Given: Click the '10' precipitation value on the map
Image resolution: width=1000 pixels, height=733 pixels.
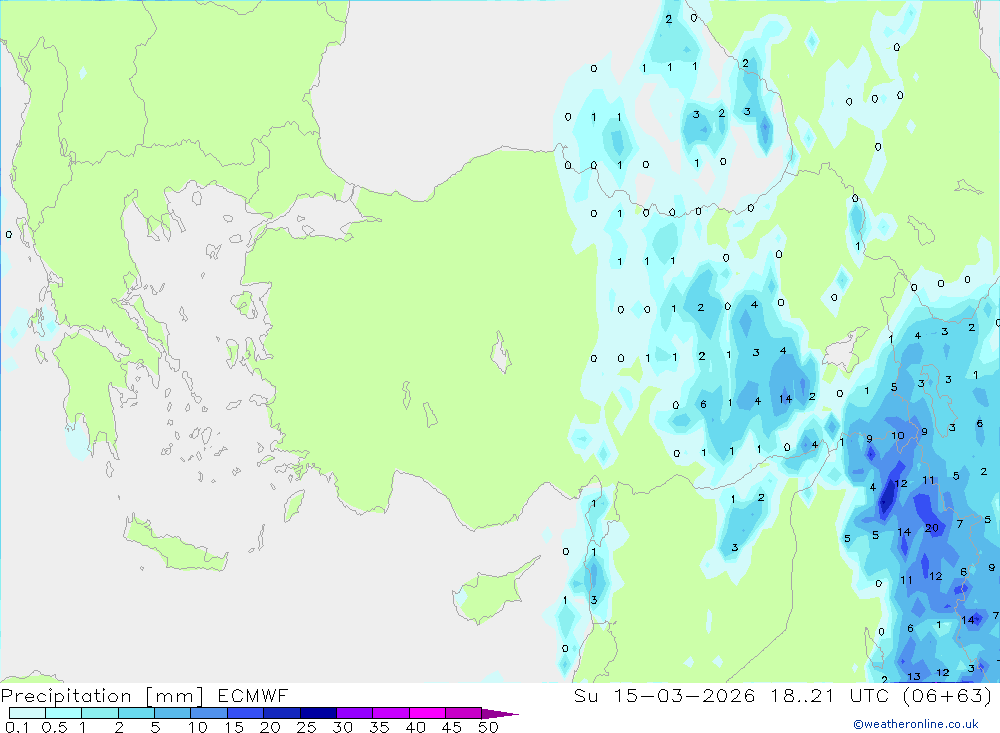Looking at the screenshot, I should [898, 436].
